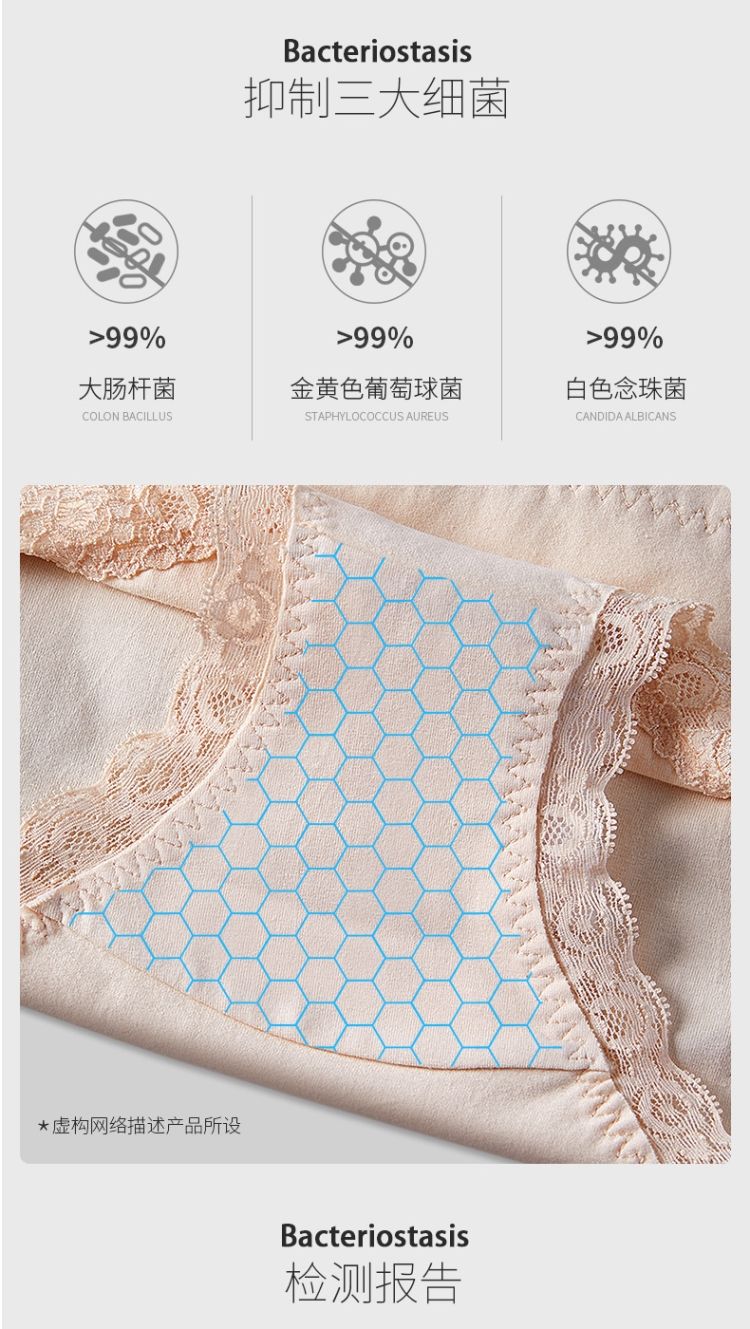This screenshot has height=1329, width=750.
Task: Click the STAPHYLOCOCCUS AUREUS caption
Action: click(376, 416)
